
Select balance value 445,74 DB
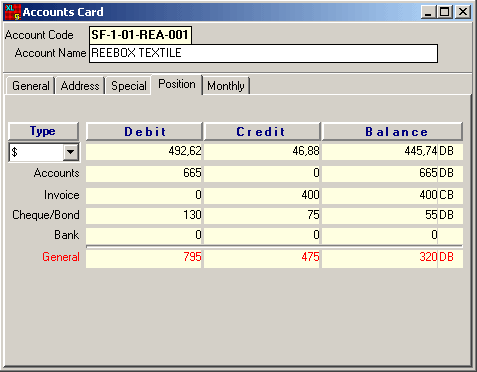coord(392,152)
